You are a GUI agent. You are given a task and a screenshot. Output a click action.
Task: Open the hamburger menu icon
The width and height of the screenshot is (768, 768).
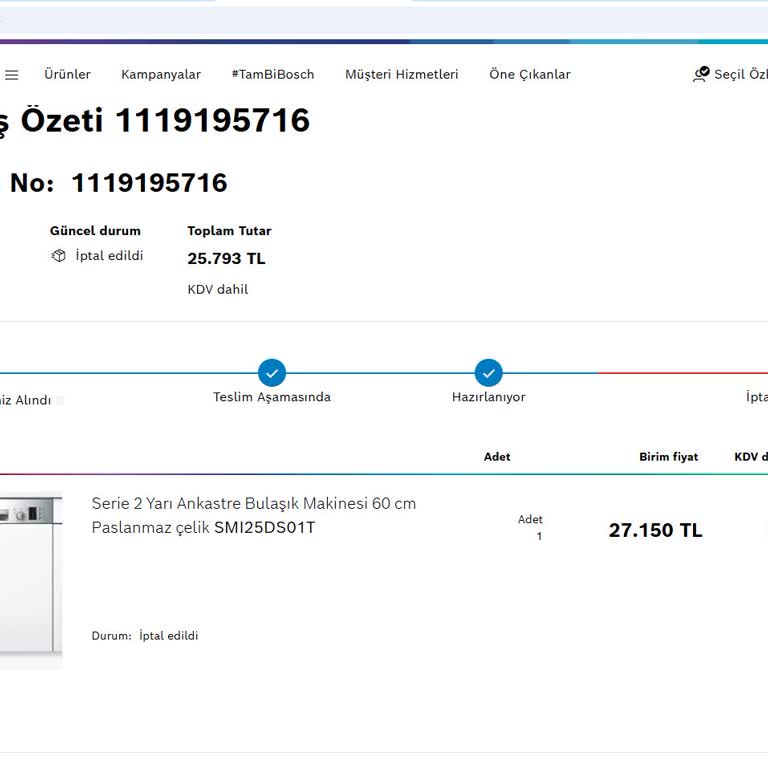(11, 75)
